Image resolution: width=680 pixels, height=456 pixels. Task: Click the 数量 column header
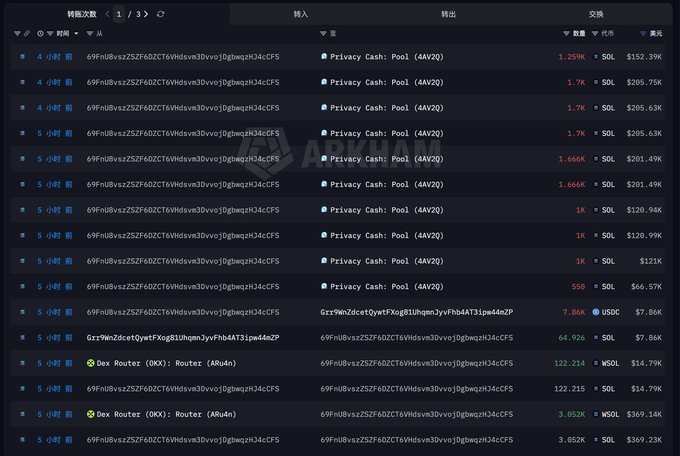(x=579, y=33)
